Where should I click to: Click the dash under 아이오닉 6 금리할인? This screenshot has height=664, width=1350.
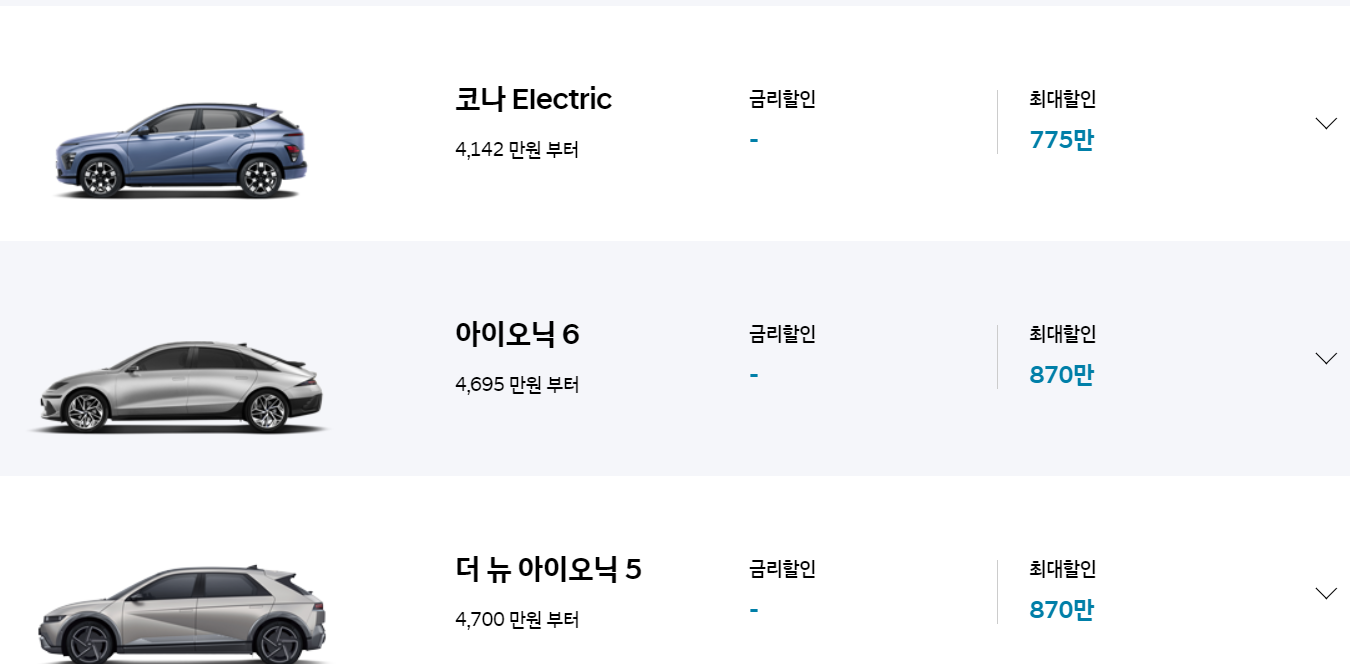(x=753, y=374)
